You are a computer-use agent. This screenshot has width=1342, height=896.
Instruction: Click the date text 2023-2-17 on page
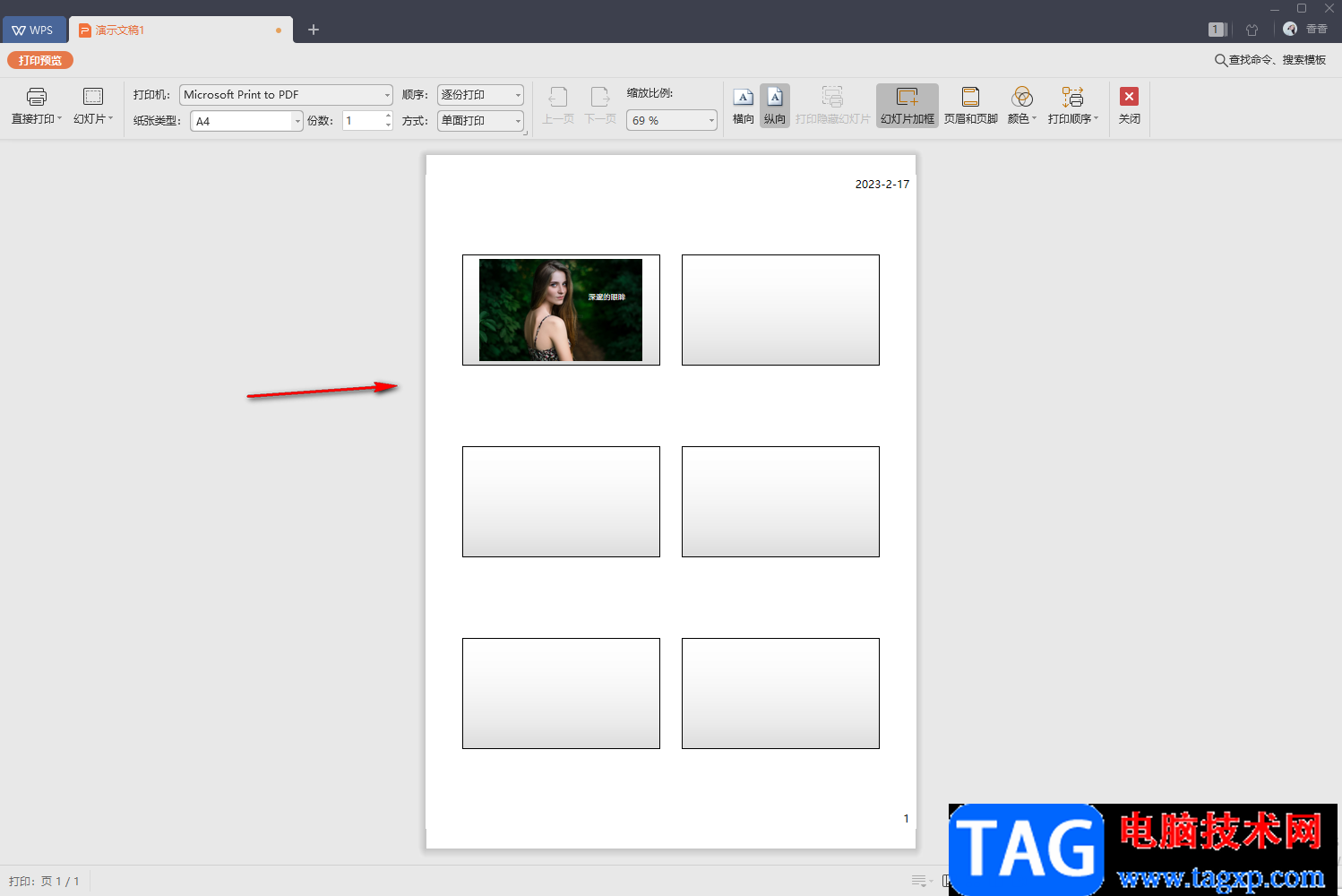click(882, 185)
